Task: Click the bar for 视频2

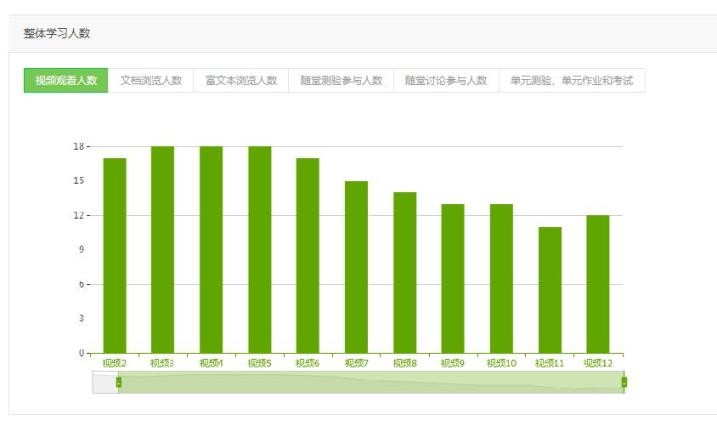Action: [x=114, y=255]
